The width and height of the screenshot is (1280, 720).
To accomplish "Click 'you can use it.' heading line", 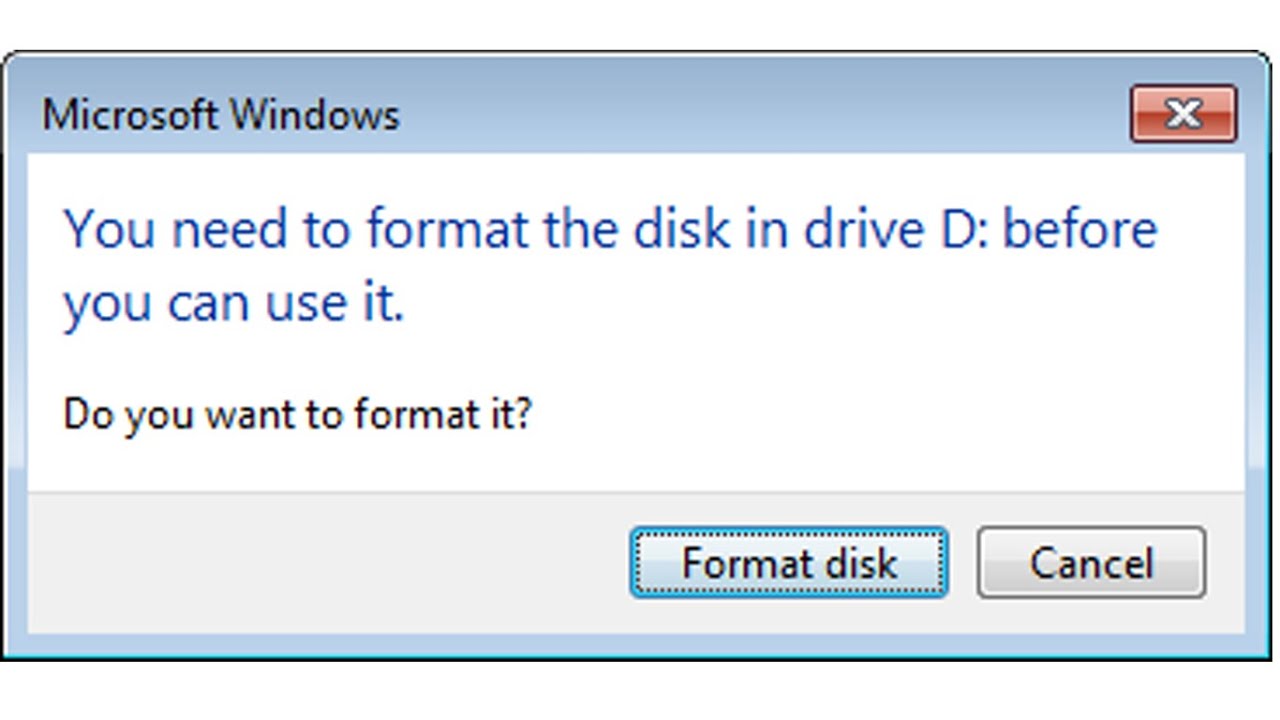I will pos(233,302).
